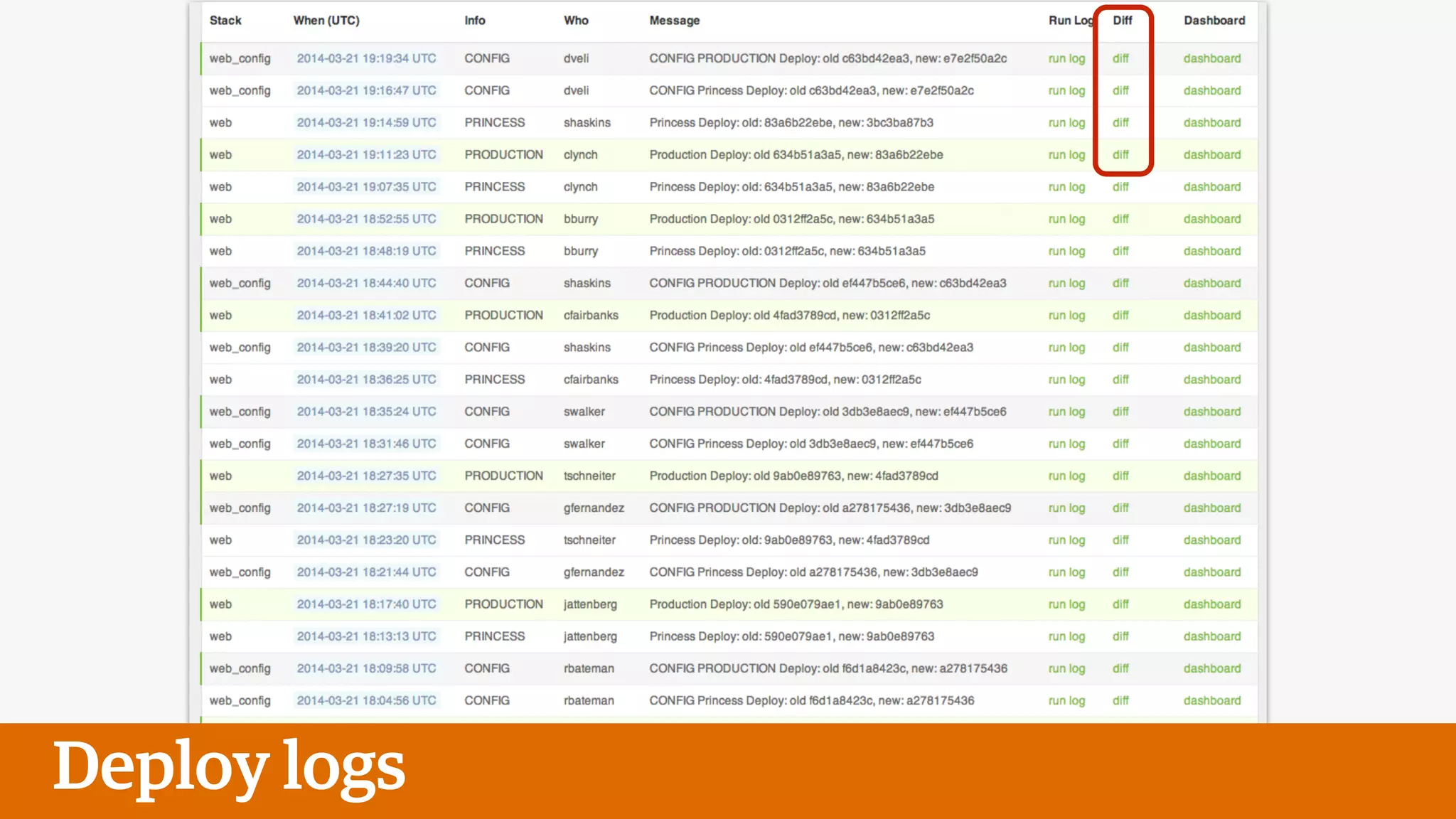Open diff for rbateman 18:04:56 deploy
1456x819 pixels.
coord(1120,700)
